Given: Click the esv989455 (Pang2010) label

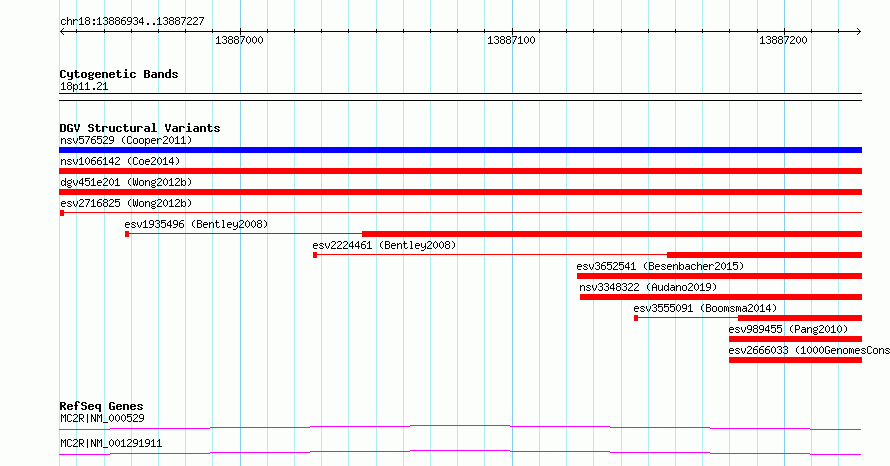Looking at the screenshot, I should pyautogui.click(x=788, y=329).
